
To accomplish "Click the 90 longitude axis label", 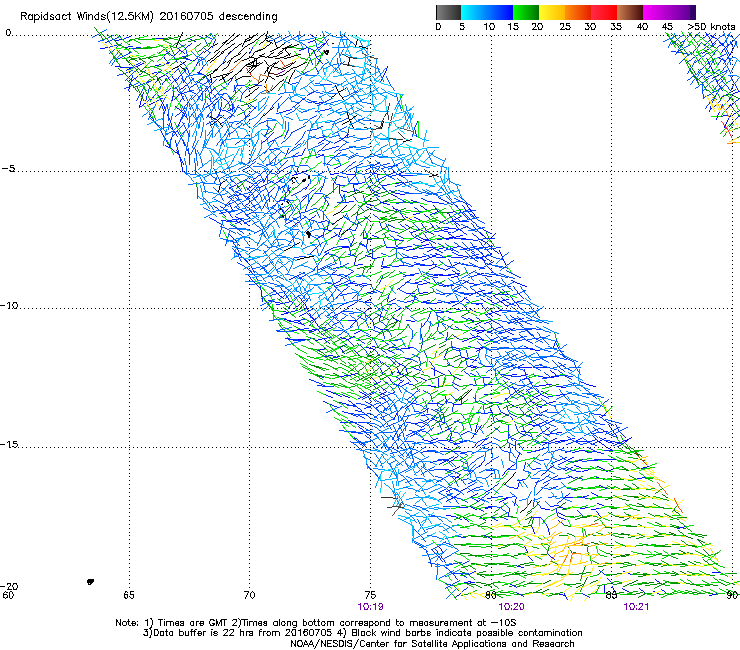I will click(732, 595).
